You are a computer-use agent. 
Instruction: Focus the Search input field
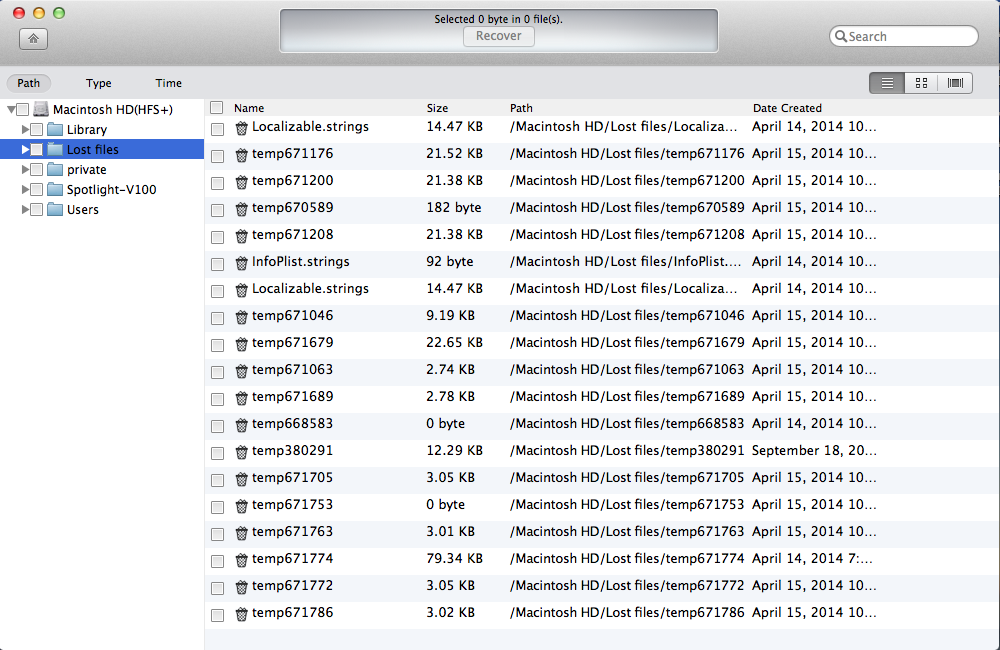[904, 36]
